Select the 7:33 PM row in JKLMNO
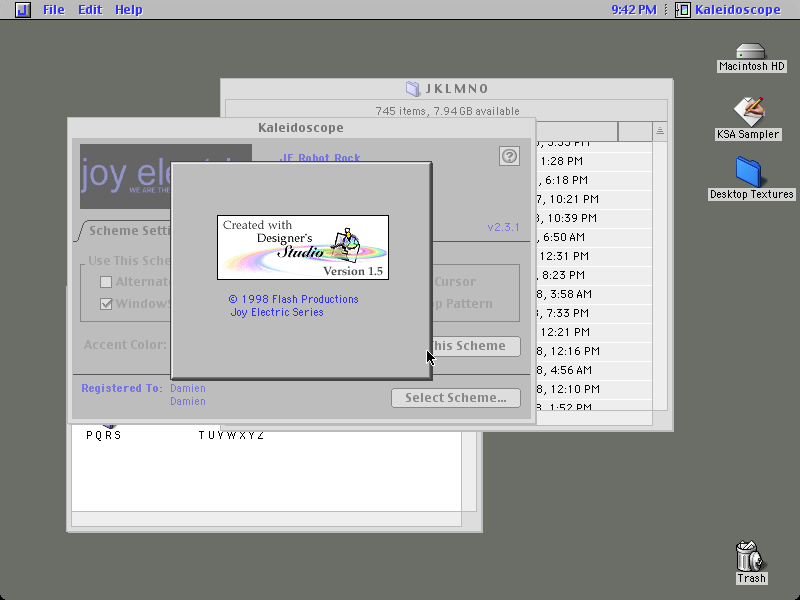Image resolution: width=800 pixels, height=600 pixels. (x=594, y=313)
